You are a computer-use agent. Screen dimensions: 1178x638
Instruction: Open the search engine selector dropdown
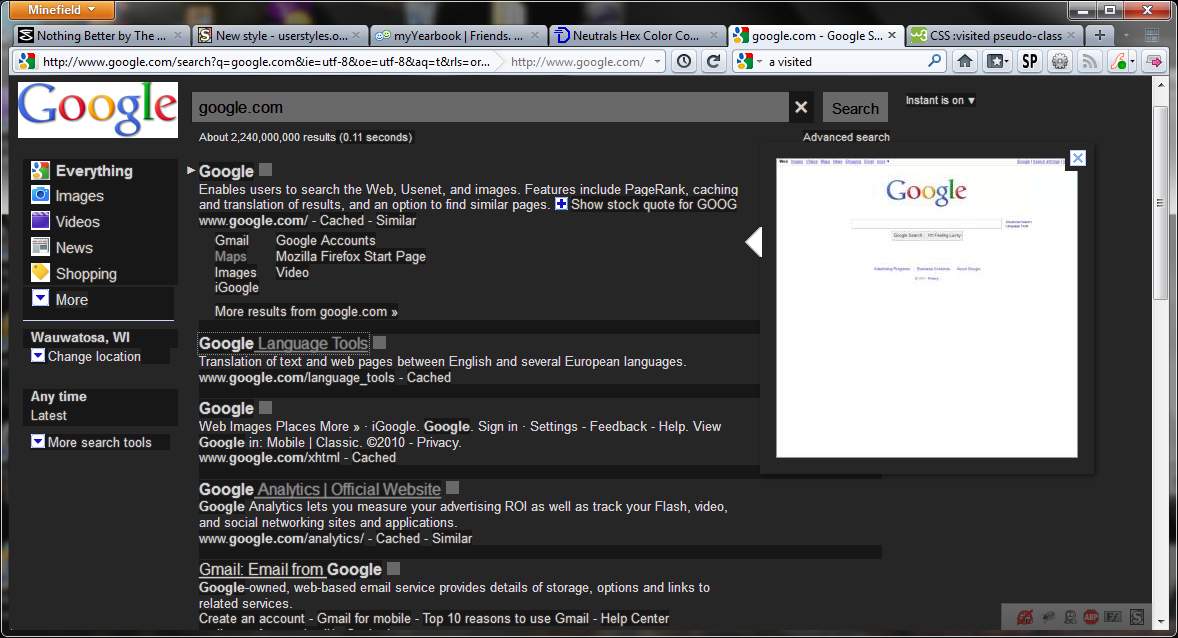pos(760,62)
